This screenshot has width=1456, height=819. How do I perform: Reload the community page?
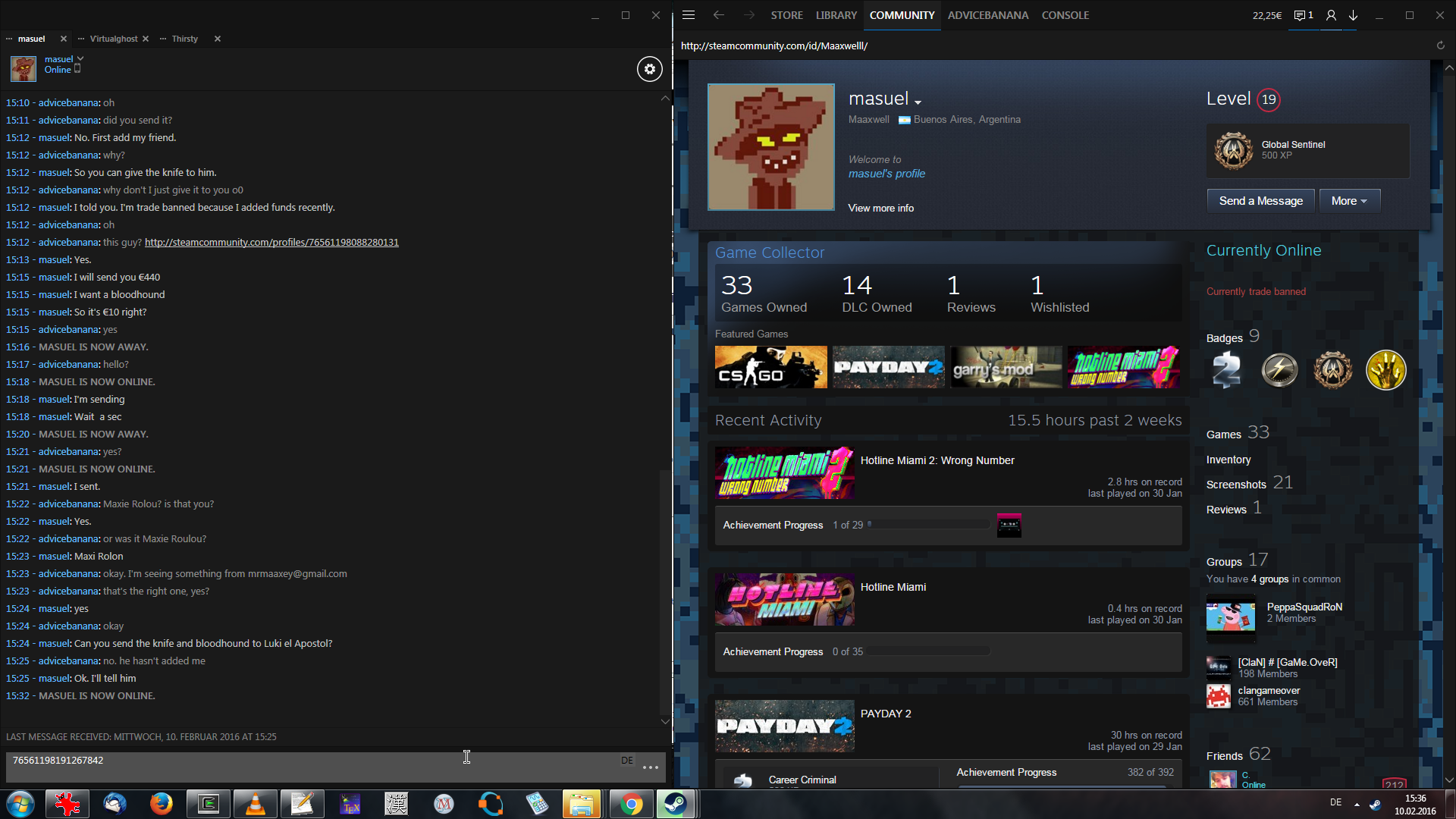click(1440, 45)
